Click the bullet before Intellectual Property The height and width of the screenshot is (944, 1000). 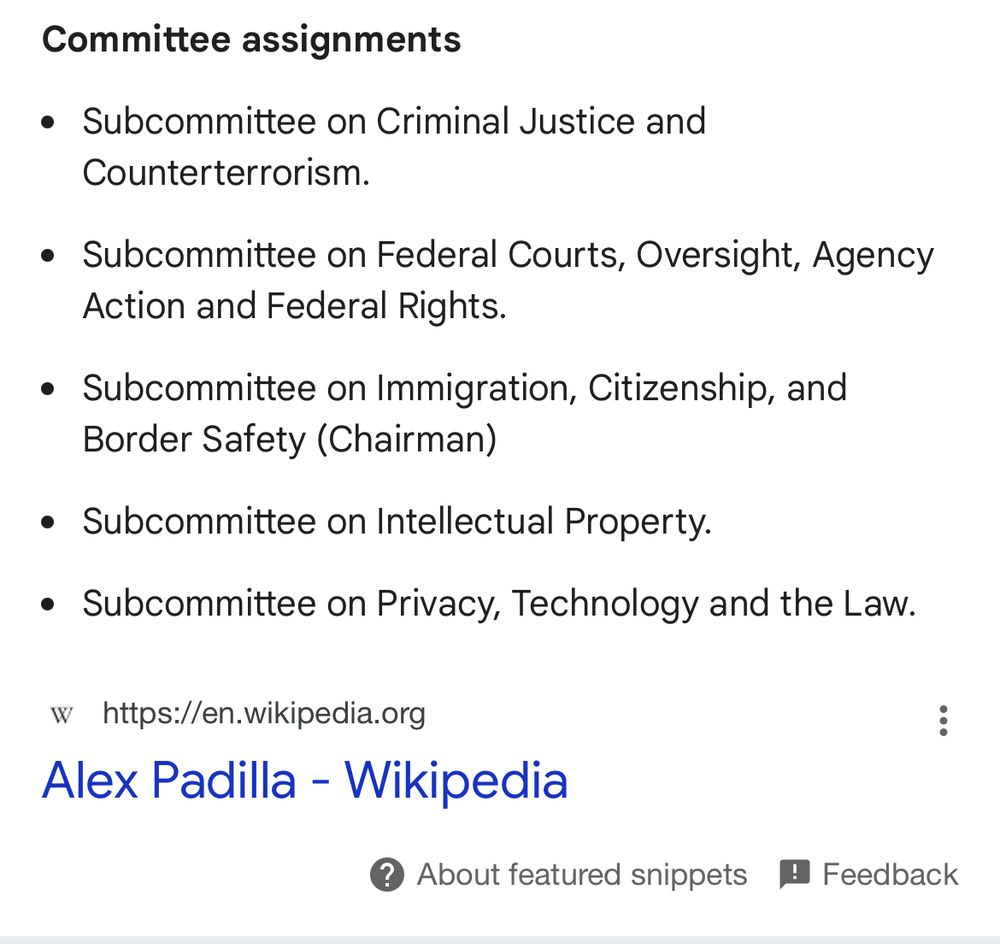48,522
